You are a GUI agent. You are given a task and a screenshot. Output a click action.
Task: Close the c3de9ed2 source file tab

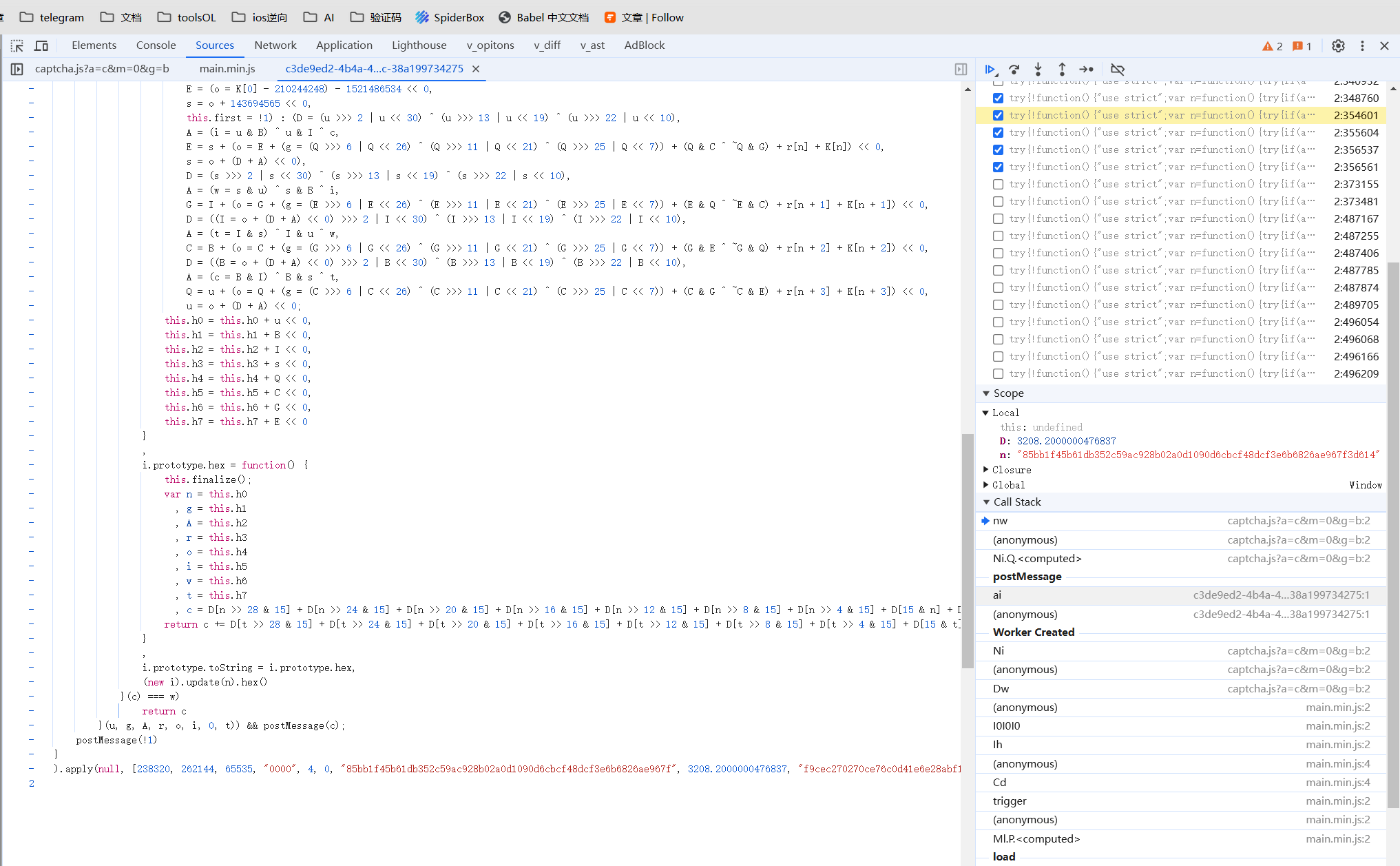pos(476,69)
